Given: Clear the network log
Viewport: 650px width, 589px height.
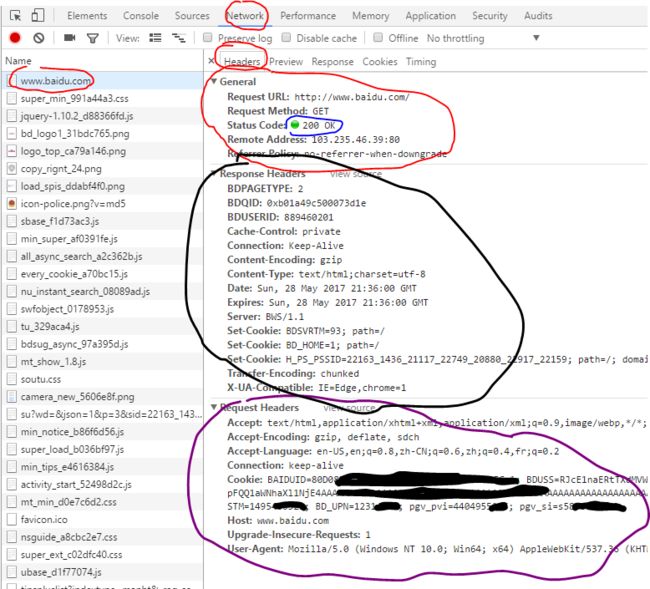Looking at the screenshot, I should click(39, 38).
